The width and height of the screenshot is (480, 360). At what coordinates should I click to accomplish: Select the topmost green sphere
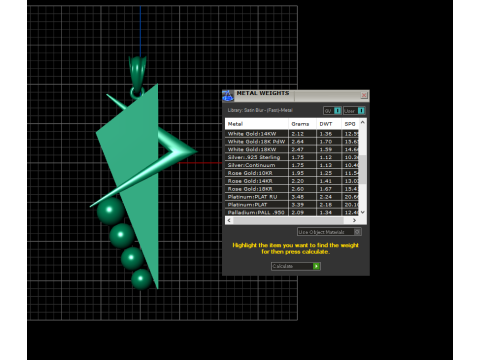pos(111,211)
